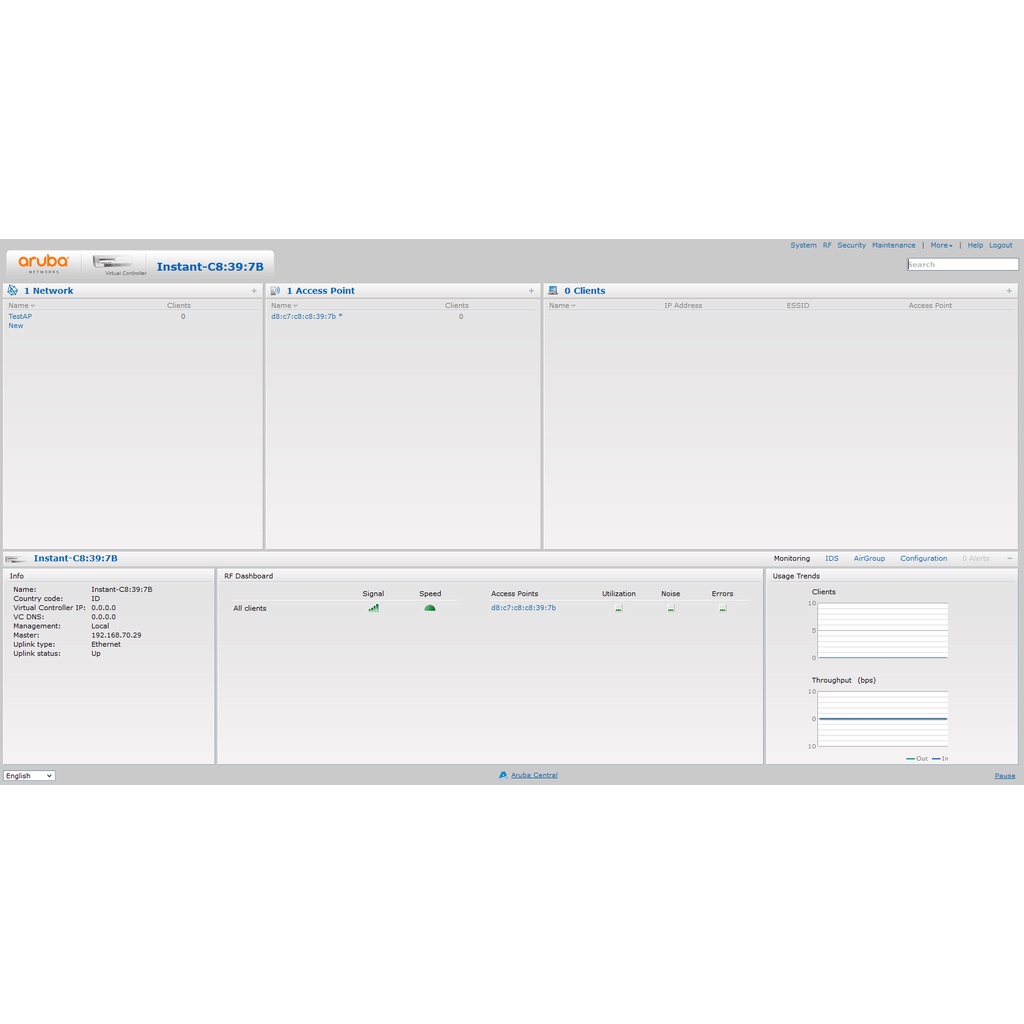Click Access Point column header in Clients
Screen dimensions: 1024x1024
[x=930, y=305]
